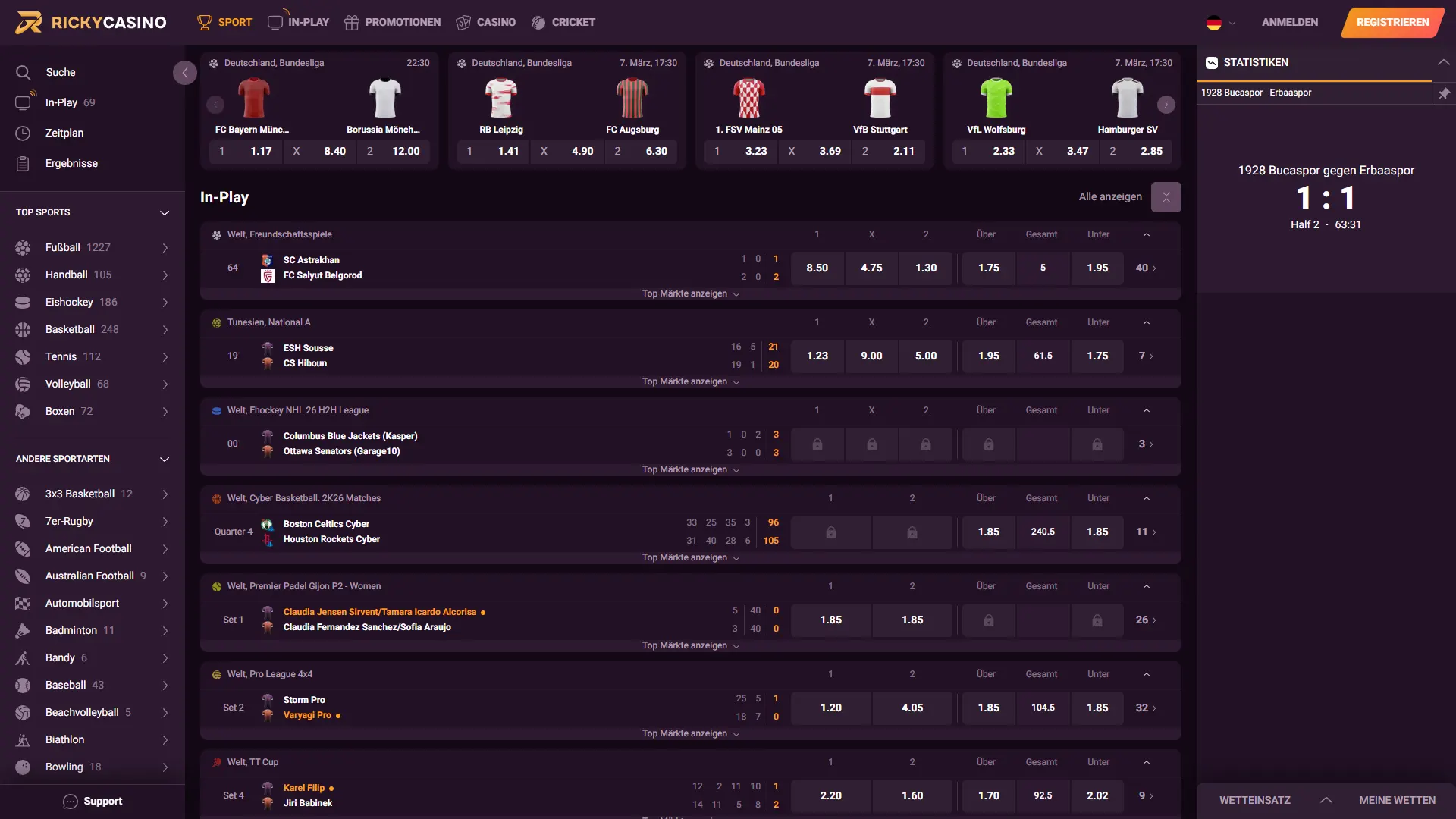Click the Automobilsport checkered flag icon
The image size is (1456, 819).
24,603
